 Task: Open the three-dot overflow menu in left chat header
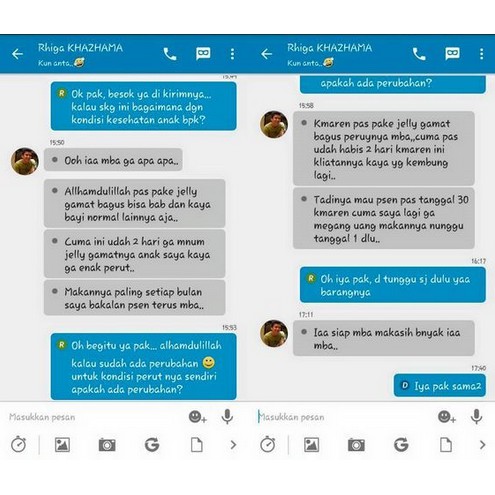tap(232, 54)
